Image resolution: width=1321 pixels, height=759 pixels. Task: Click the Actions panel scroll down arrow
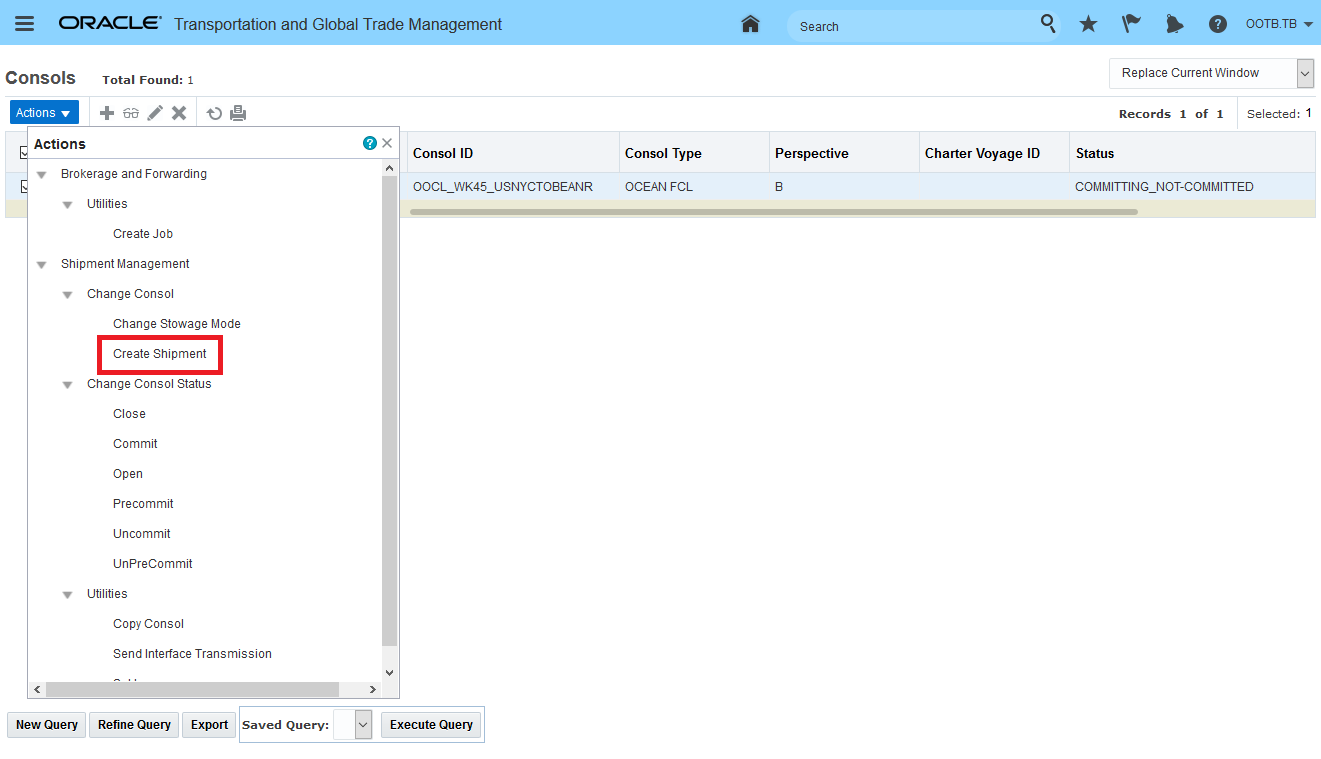coord(390,673)
